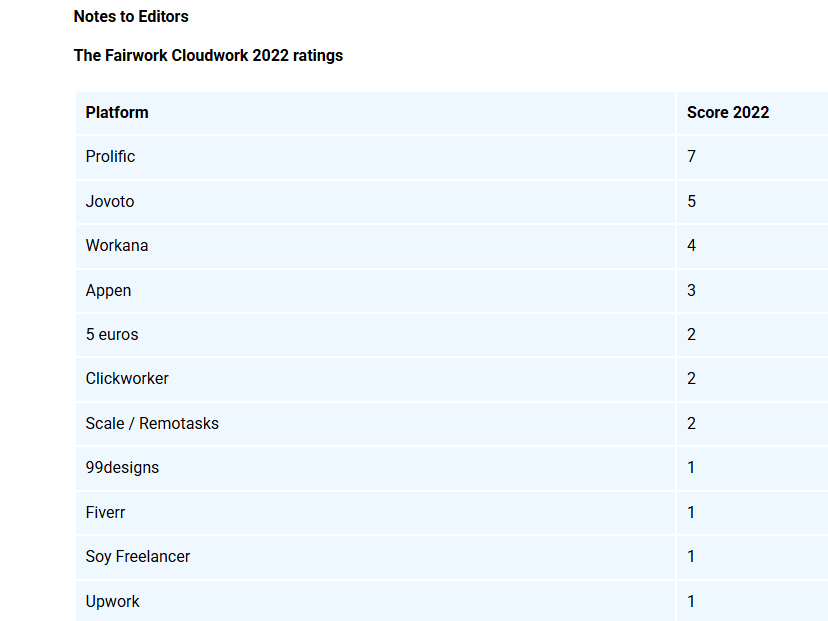The width and height of the screenshot is (828, 621).
Task: Click the Notes to Editors heading
Action: pos(131,16)
